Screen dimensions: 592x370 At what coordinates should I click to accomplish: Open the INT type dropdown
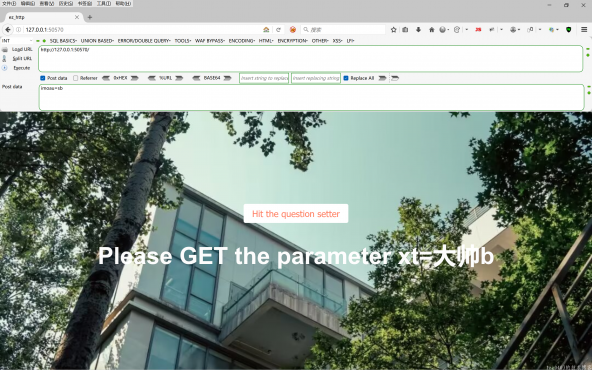pyautogui.click(x=17, y=41)
